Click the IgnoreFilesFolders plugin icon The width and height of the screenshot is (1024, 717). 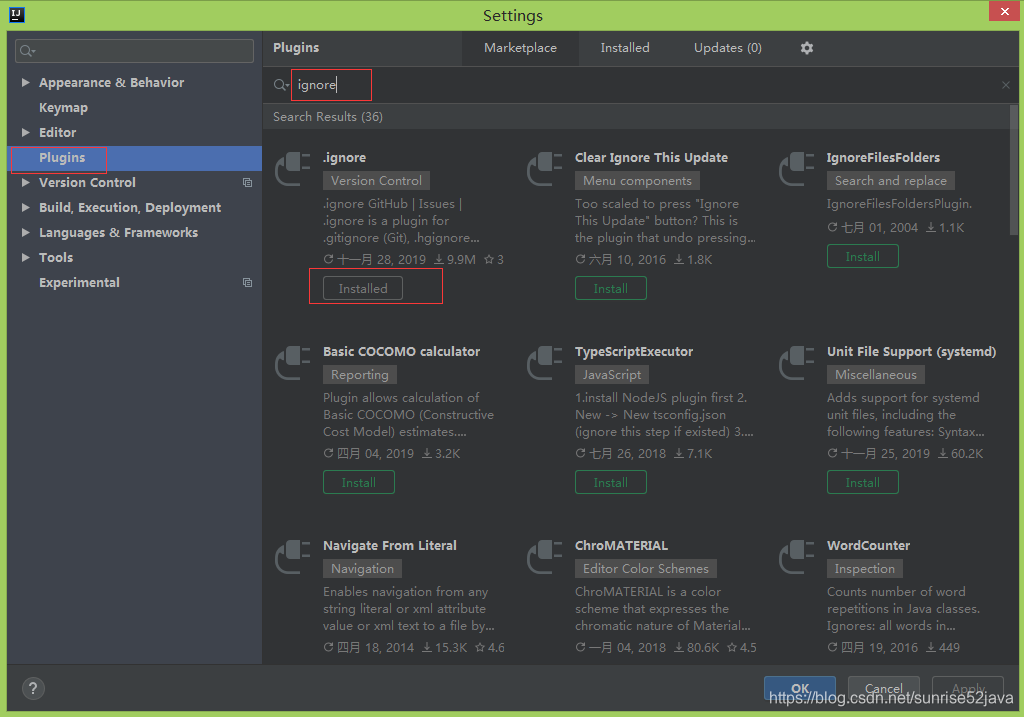(x=796, y=168)
